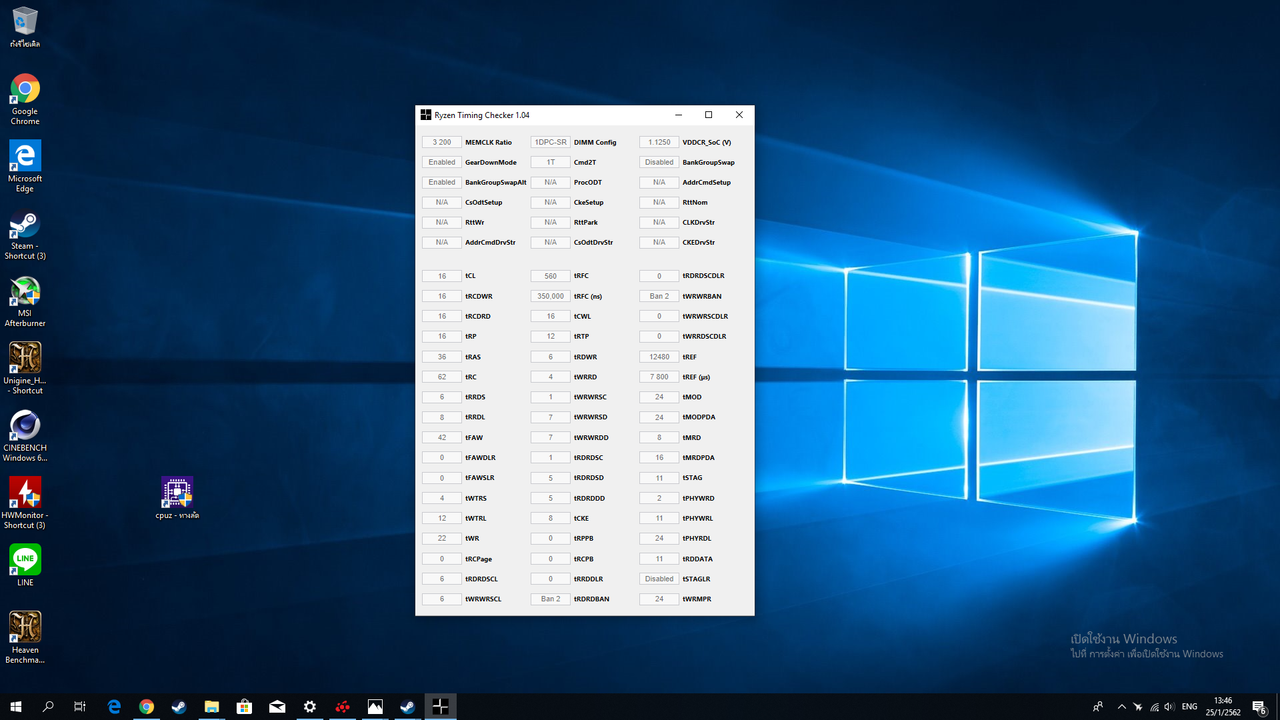Open the Wi-Fi network tray icon

click(1155, 706)
